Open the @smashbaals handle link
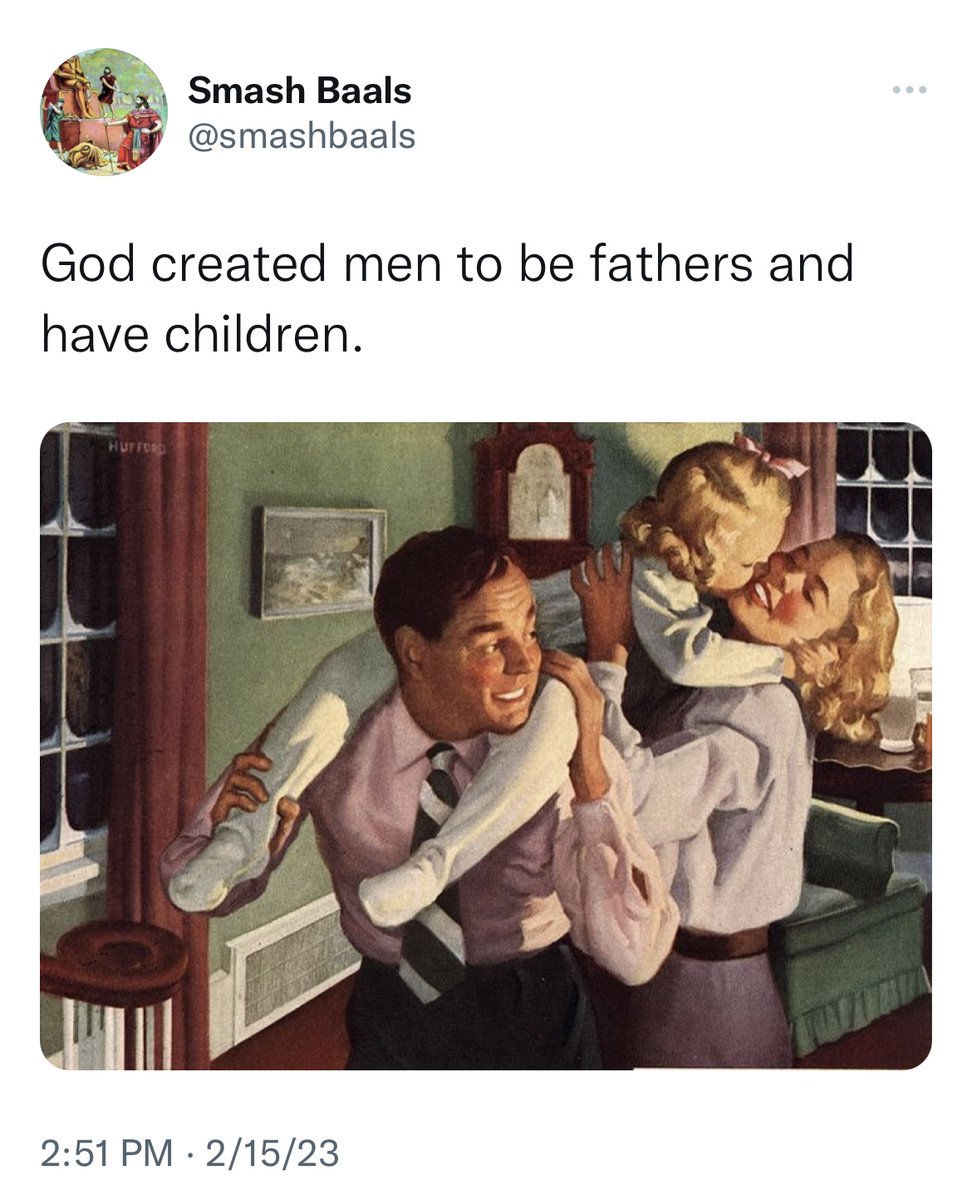Screen dimensions: 972x1200 pyautogui.click(x=301, y=135)
